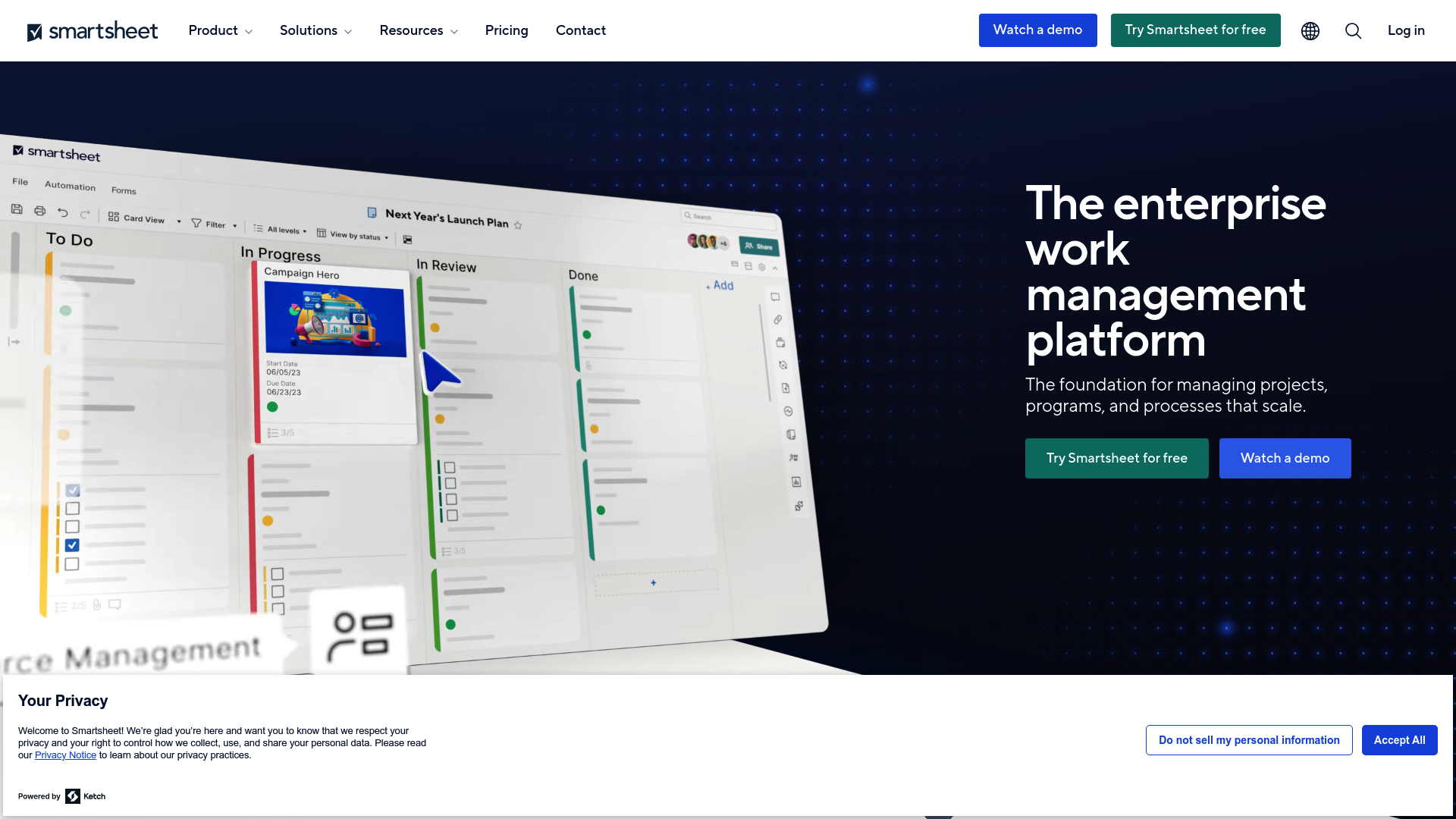Open the Product menu in navigation
This screenshot has width=1456, height=819.
[x=221, y=30]
